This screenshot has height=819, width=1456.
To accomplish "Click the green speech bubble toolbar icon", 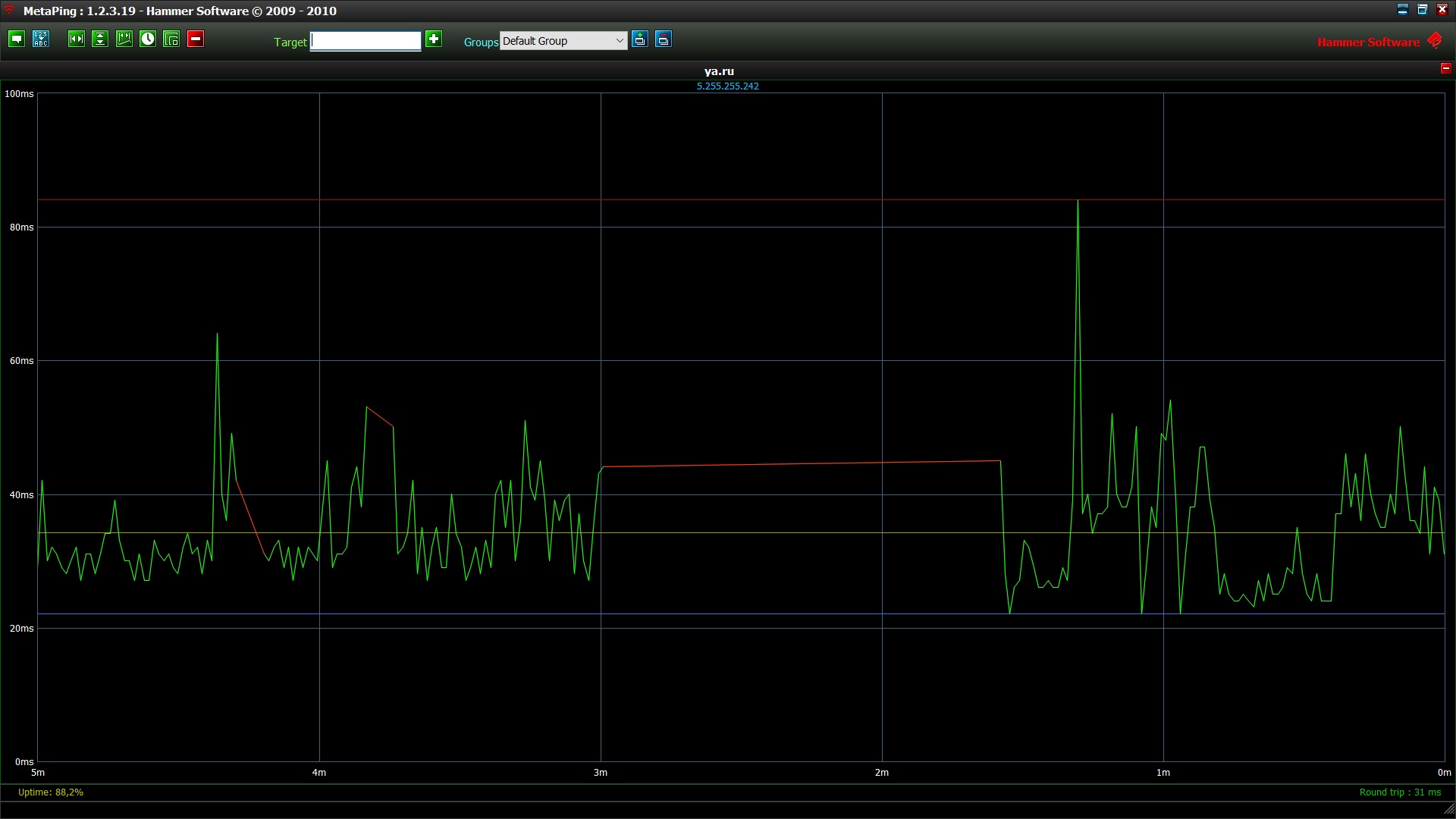I will click(x=17, y=39).
